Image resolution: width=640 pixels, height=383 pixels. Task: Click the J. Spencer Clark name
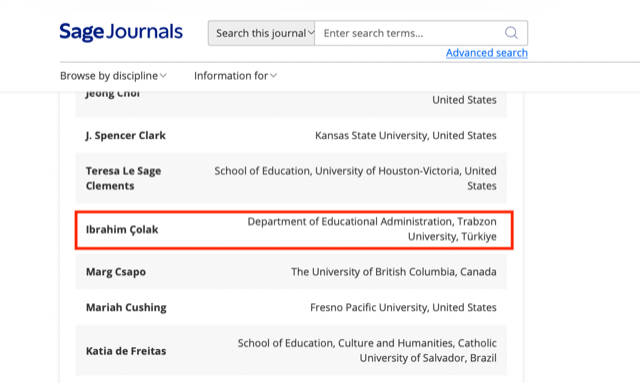[x=125, y=136]
